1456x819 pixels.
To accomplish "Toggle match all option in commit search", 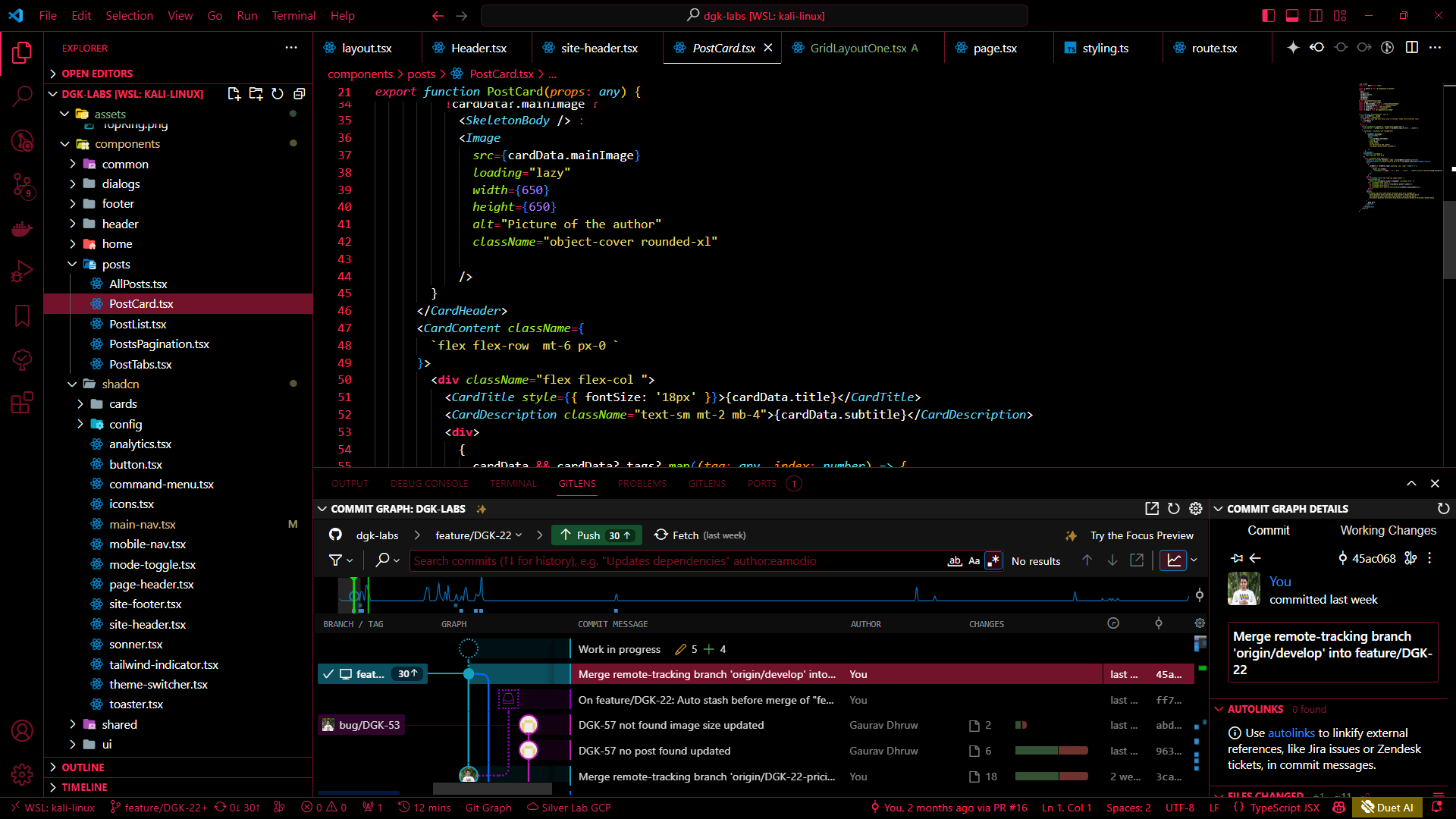I will [955, 561].
